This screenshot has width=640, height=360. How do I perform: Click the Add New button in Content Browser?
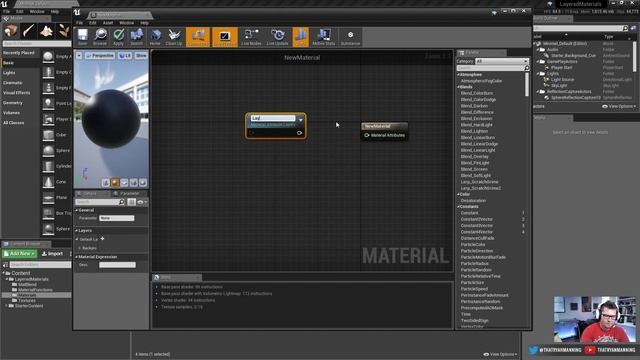(x=20, y=254)
